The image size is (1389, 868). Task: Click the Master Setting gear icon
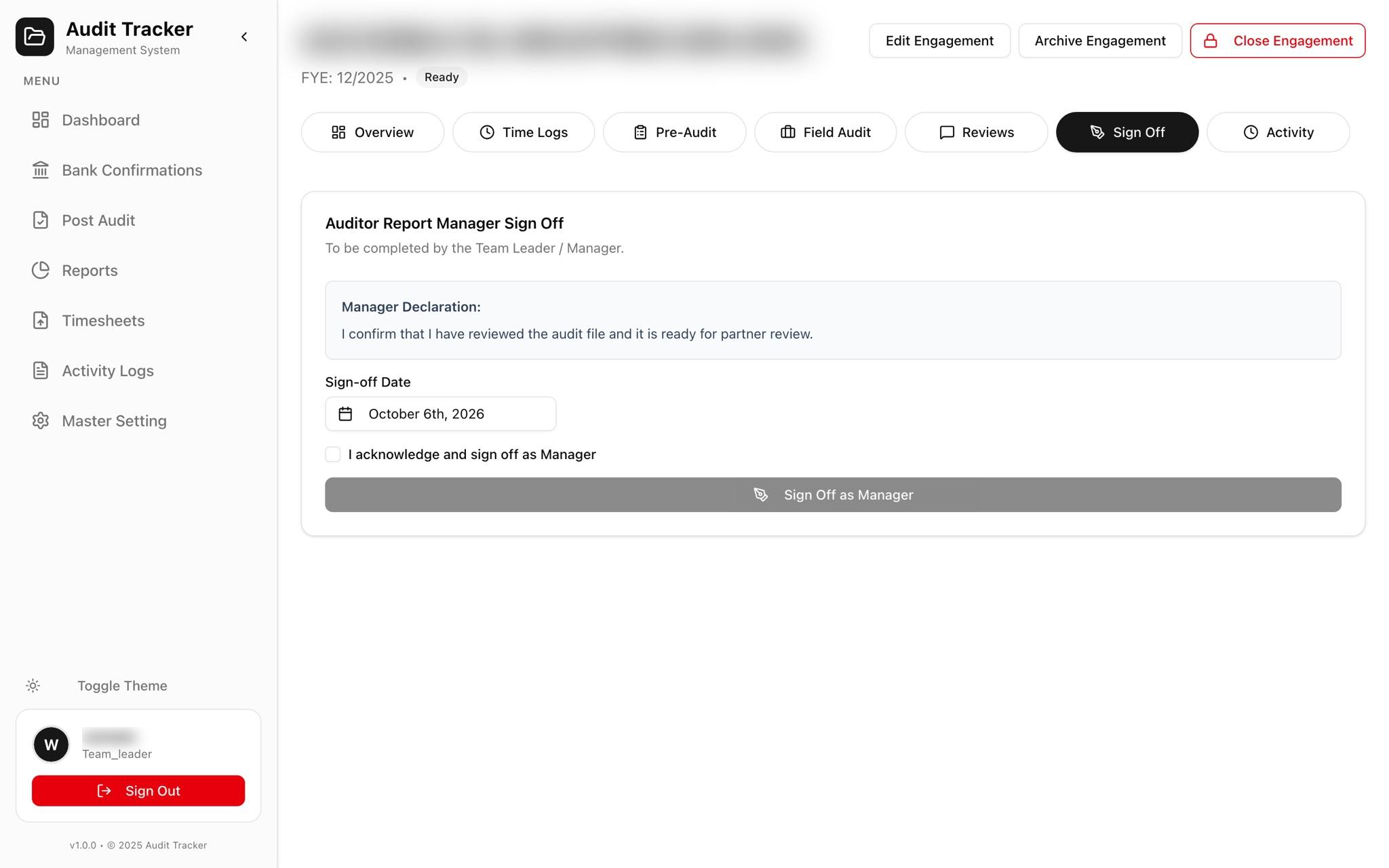coord(41,421)
